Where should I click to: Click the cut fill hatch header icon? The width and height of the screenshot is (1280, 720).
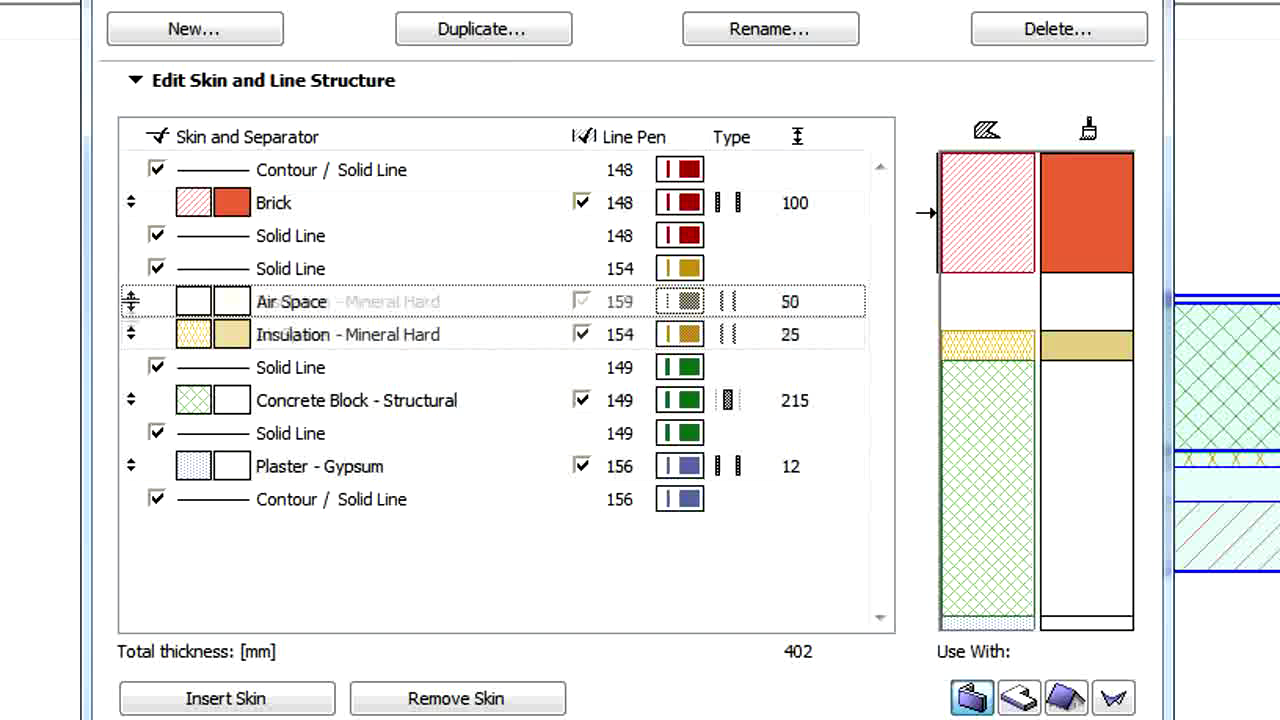pyautogui.click(x=987, y=130)
